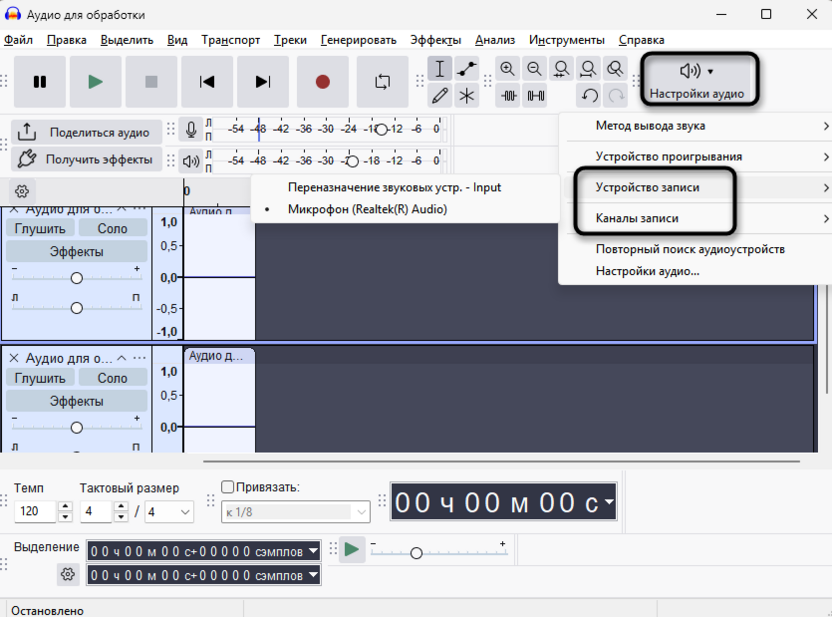832x617 pixels.
Task: Click the playback speed slider handle
Action: pyautogui.click(x=417, y=553)
